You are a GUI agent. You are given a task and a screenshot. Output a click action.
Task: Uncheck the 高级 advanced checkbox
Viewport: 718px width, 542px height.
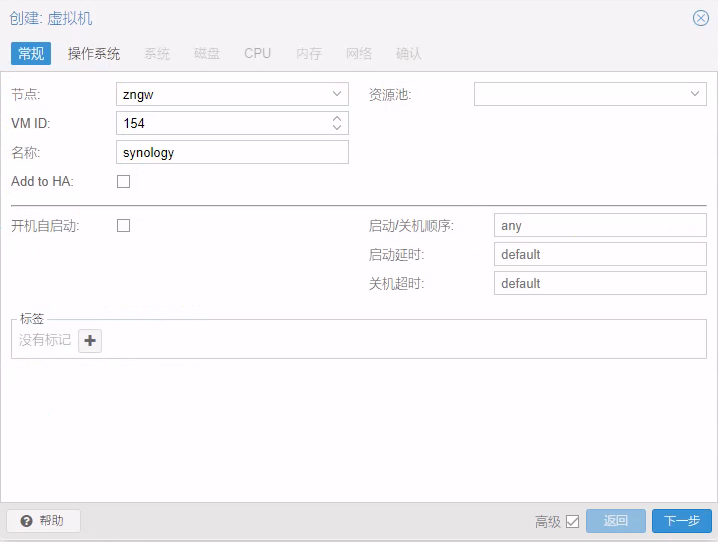573,521
